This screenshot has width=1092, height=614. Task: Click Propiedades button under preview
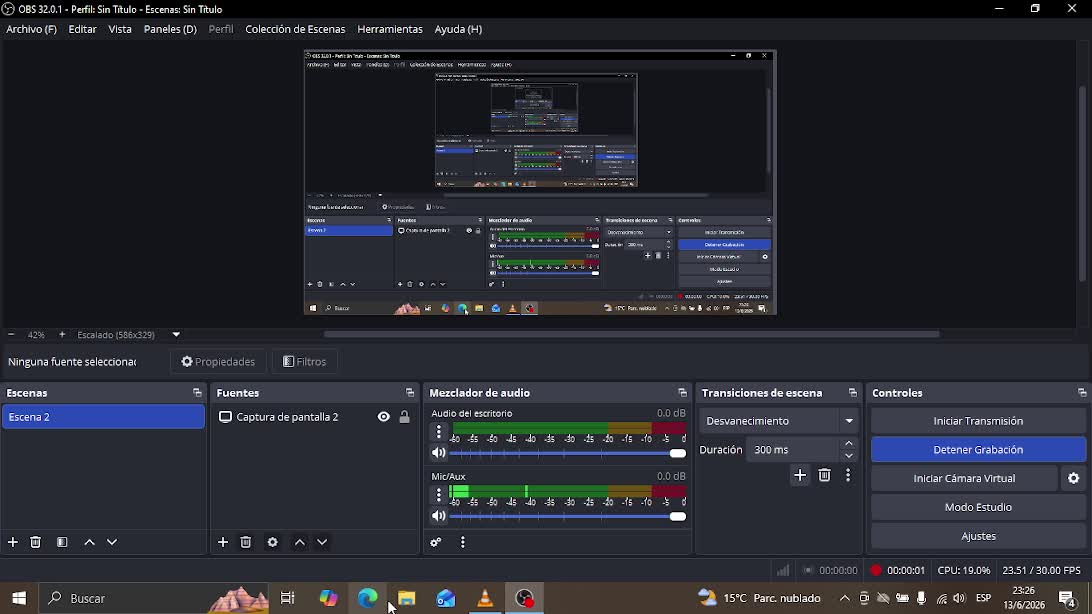[218, 361]
